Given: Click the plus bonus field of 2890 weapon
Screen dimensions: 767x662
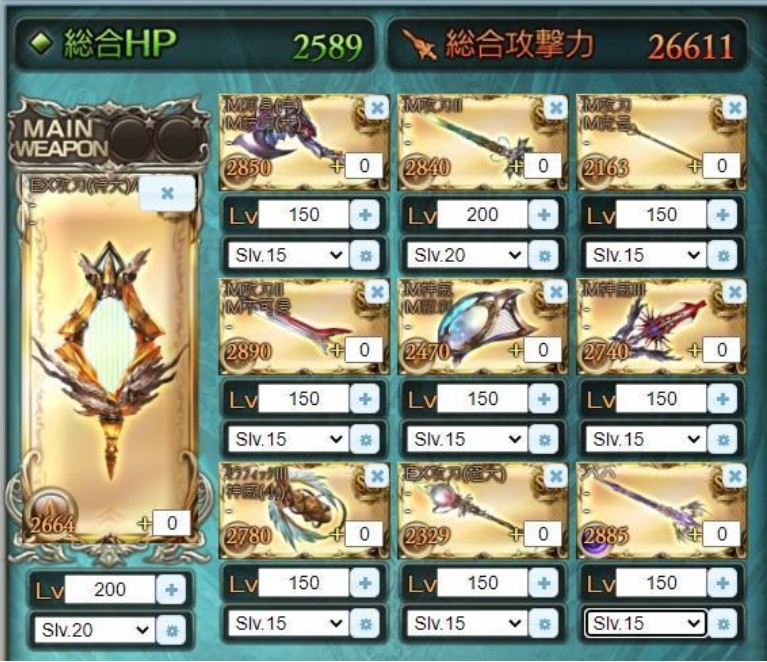Looking at the screenshot, I should point(364,350).
